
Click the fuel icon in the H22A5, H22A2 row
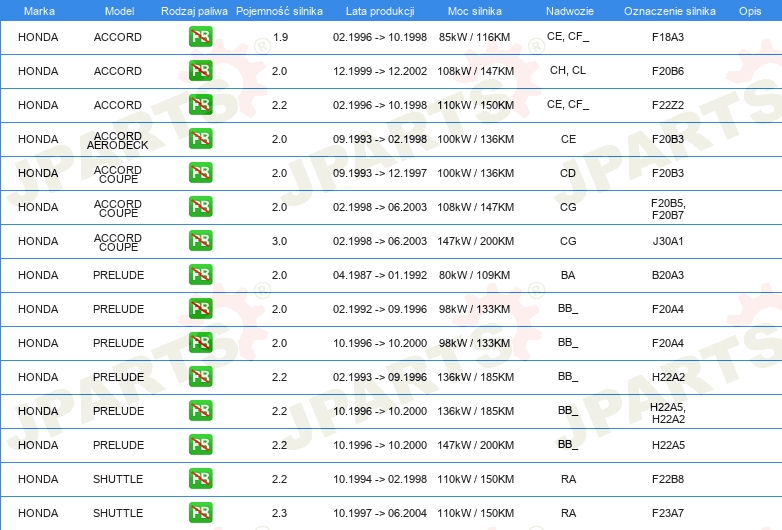[200, 410]
